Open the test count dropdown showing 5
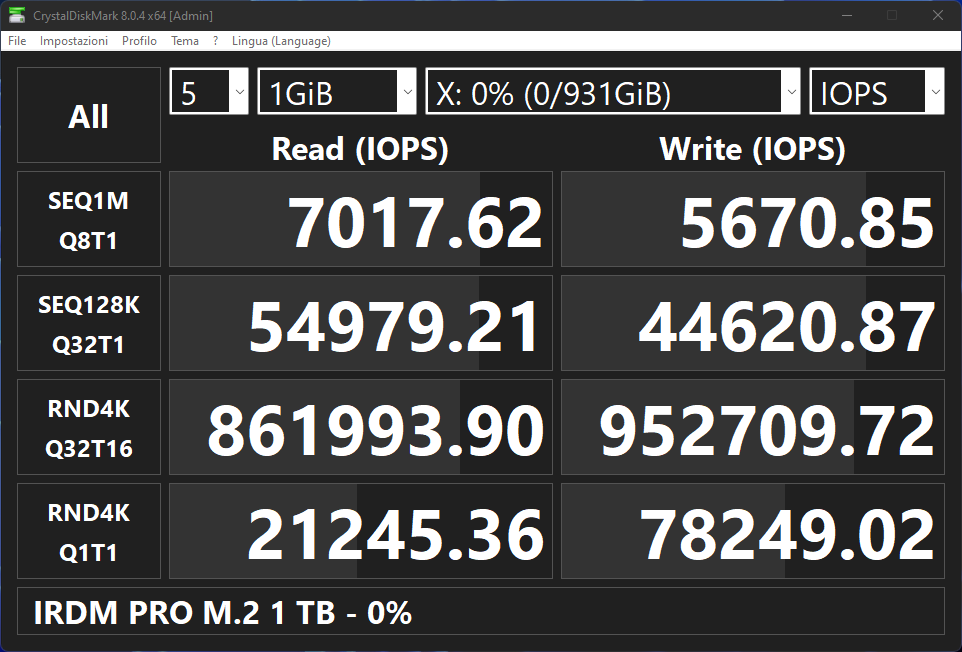The height and width of the screenshot is (652, 962). (x=209, y=93)
